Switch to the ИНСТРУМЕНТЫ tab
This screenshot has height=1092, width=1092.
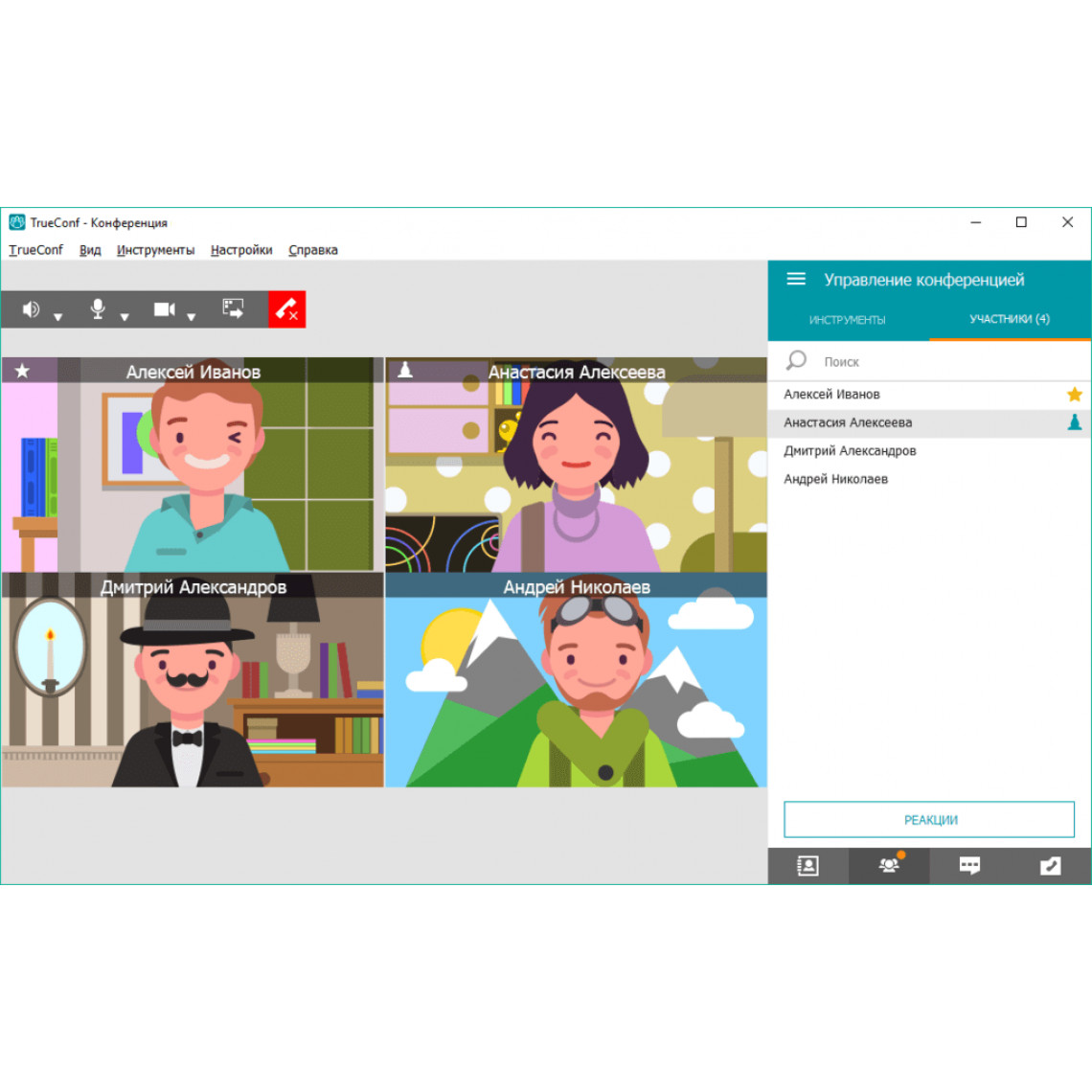(847, 320)
